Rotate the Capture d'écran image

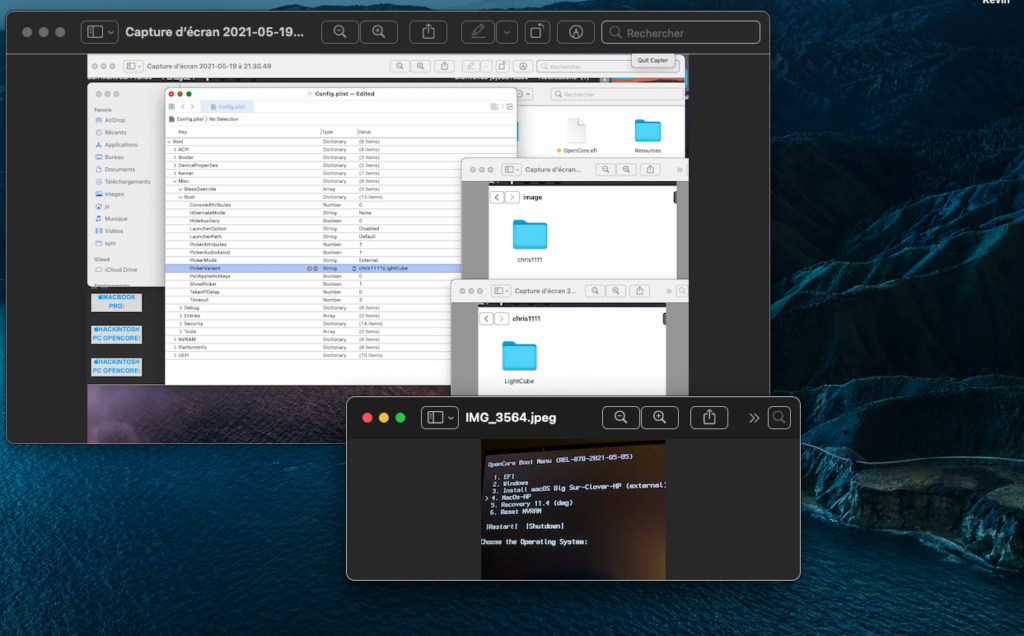(536, 32)
